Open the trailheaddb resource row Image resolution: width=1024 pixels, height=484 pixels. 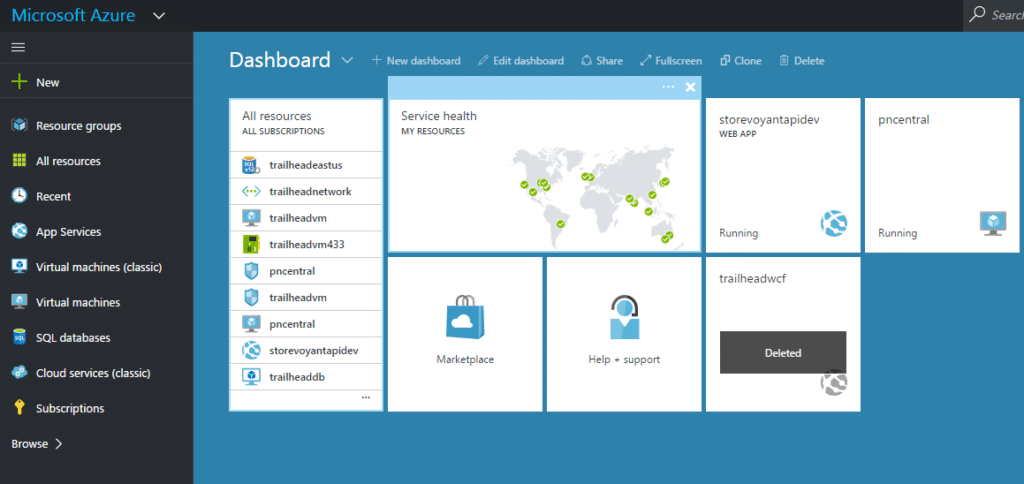tap(306, 377)
